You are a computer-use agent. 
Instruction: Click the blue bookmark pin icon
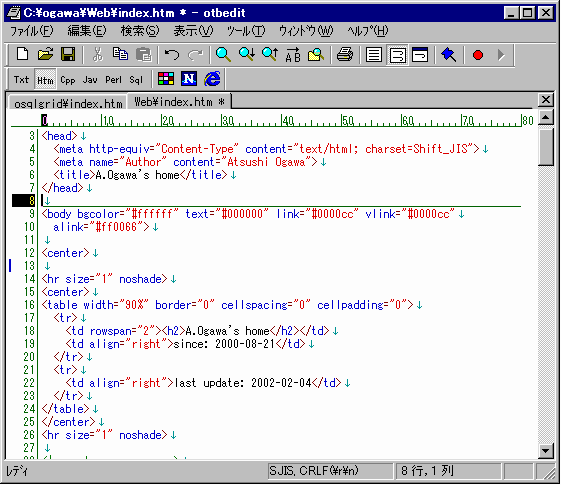(448, 55)
